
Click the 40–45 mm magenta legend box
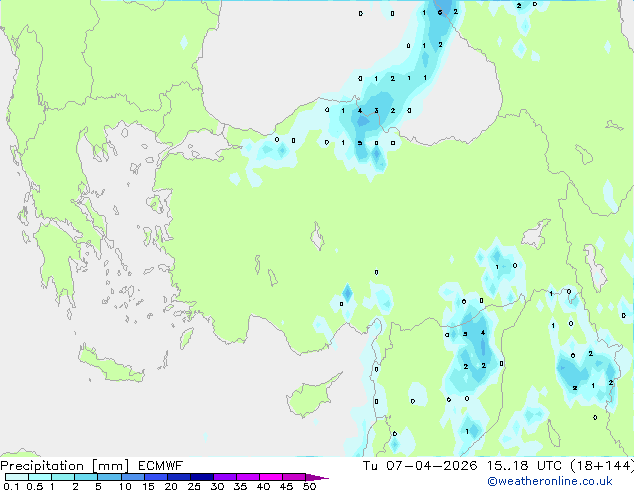click(271, 477)
